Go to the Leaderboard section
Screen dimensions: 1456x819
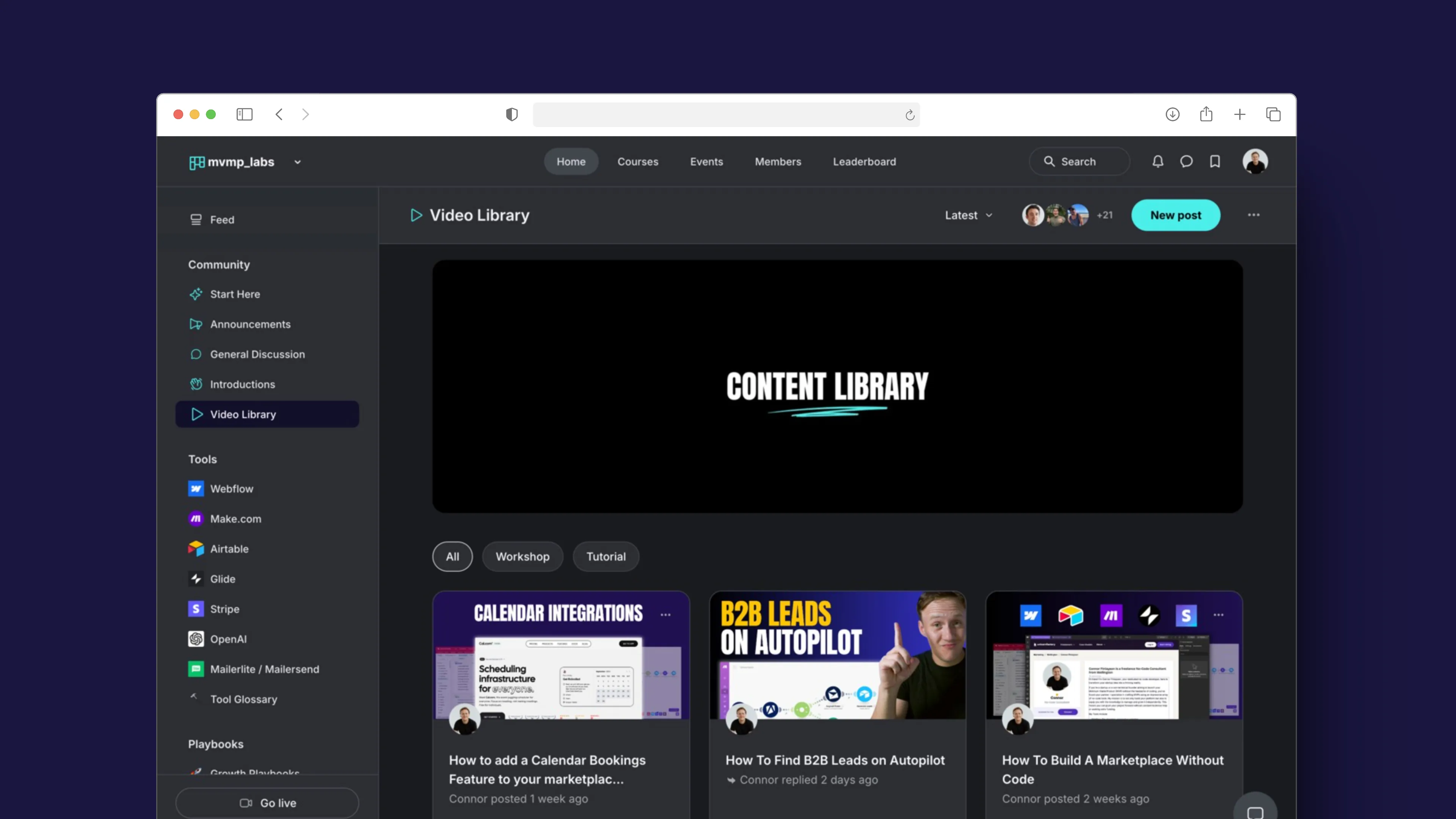click(x=864, y=161)
